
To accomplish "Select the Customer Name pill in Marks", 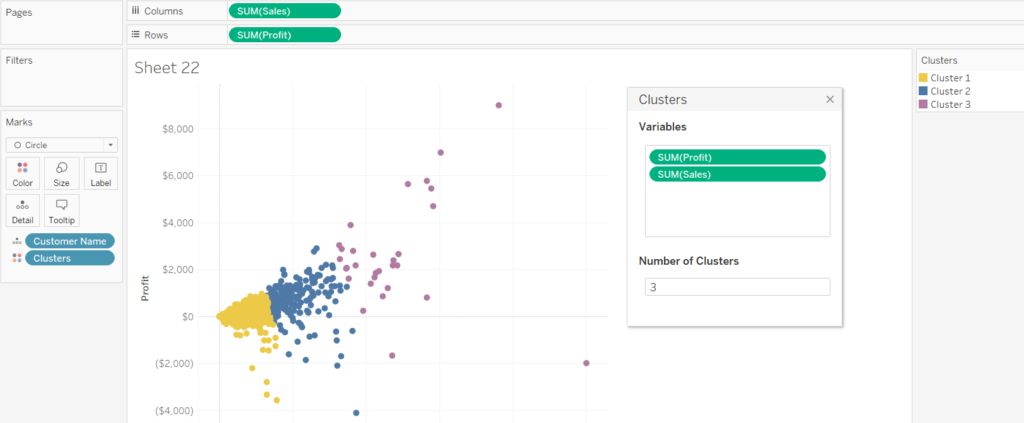I will 70,241.
